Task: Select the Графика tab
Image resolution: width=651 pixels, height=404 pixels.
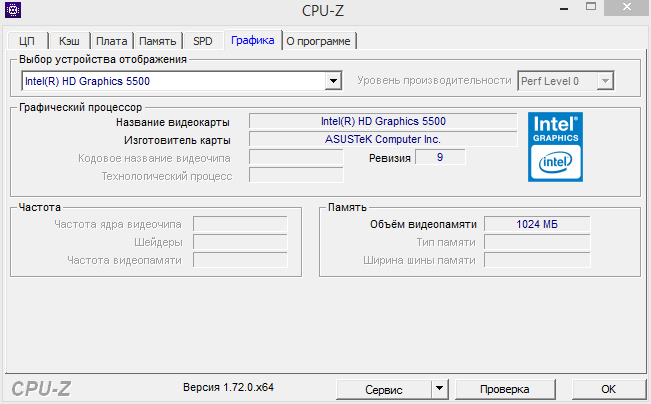Action: 253,40
